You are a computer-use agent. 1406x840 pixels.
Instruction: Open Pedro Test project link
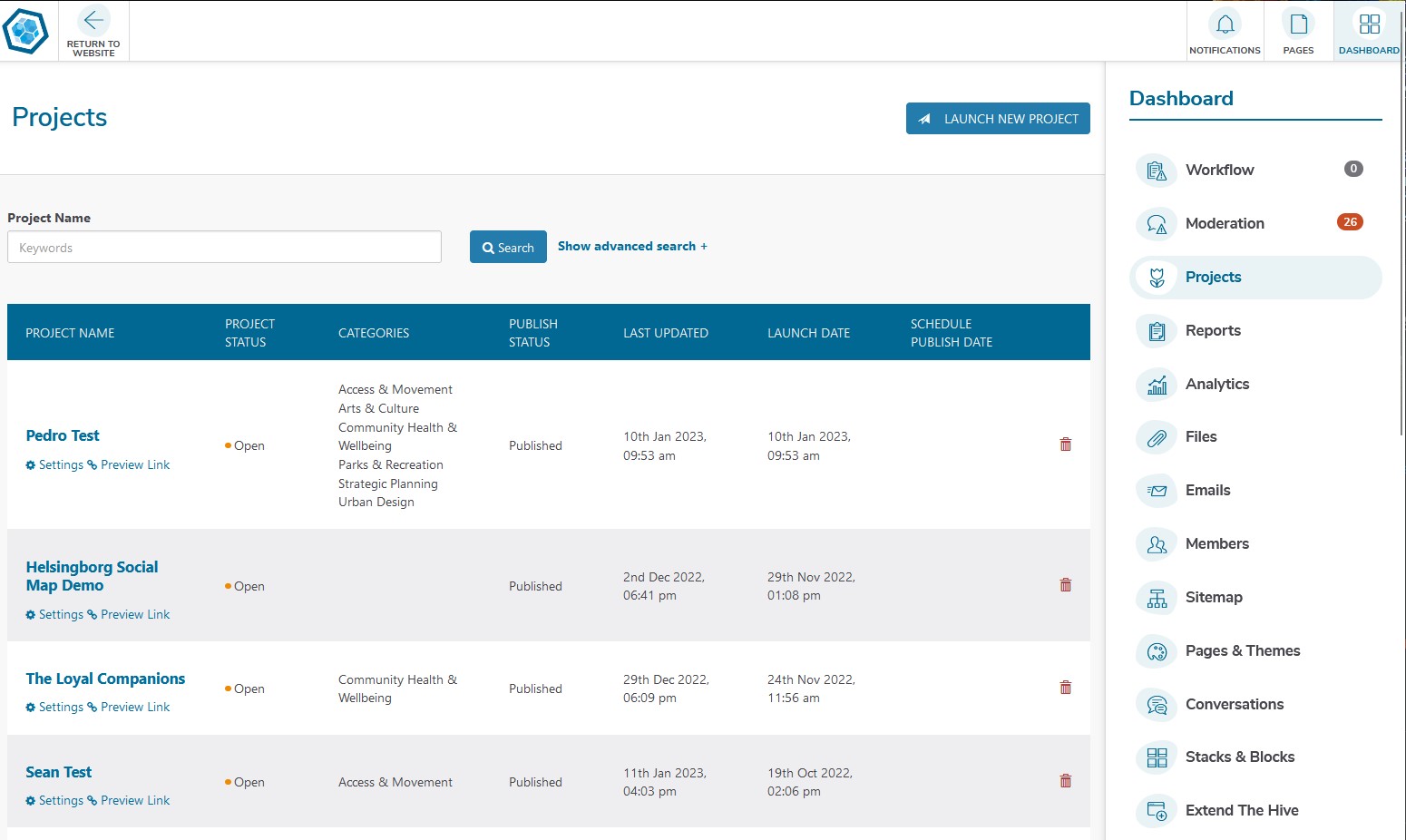coord(63,435)
